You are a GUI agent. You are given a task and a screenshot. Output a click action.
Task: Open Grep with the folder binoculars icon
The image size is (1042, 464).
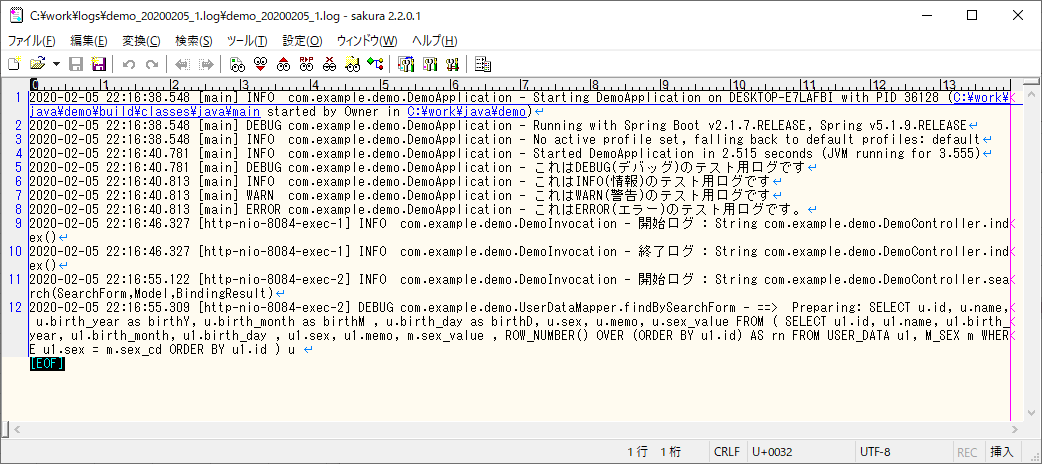pyautogui.click(x=353, y=64)
